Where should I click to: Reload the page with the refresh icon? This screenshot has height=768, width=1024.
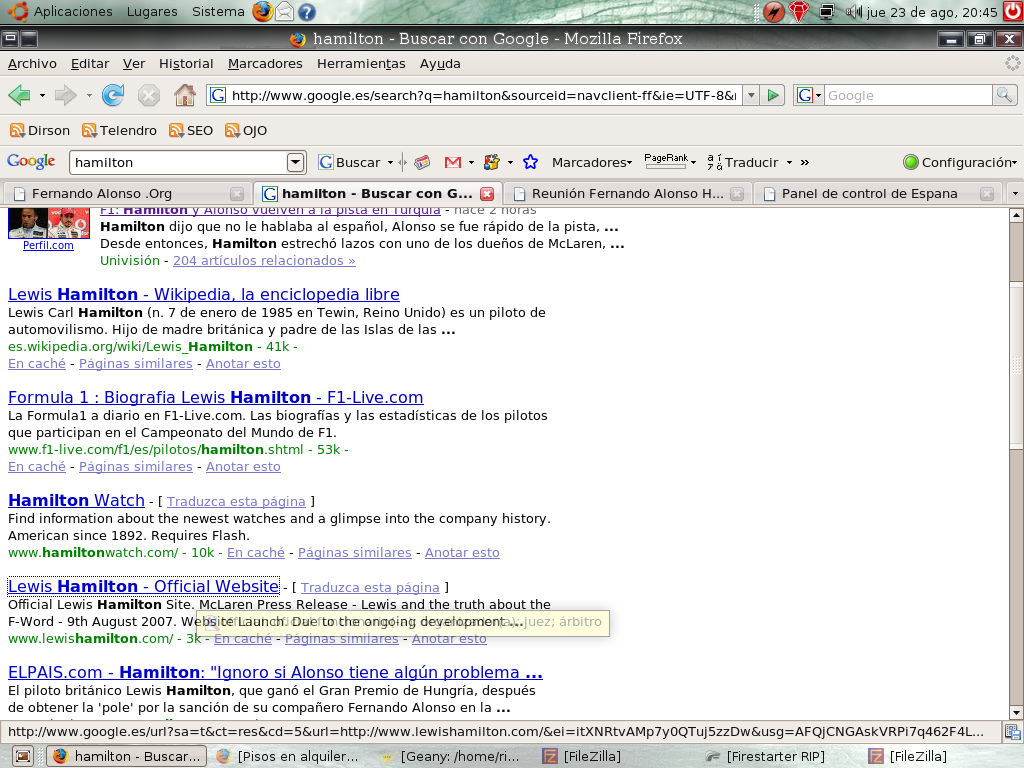coord(113,95)
